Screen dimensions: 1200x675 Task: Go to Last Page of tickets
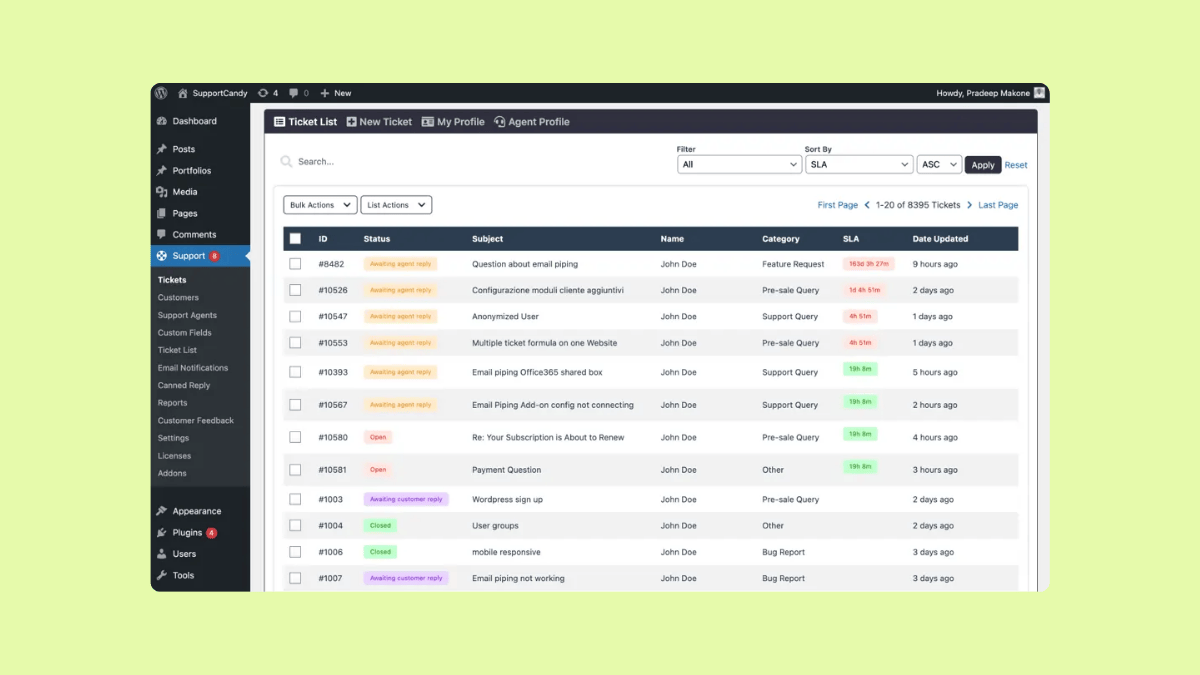997,204
